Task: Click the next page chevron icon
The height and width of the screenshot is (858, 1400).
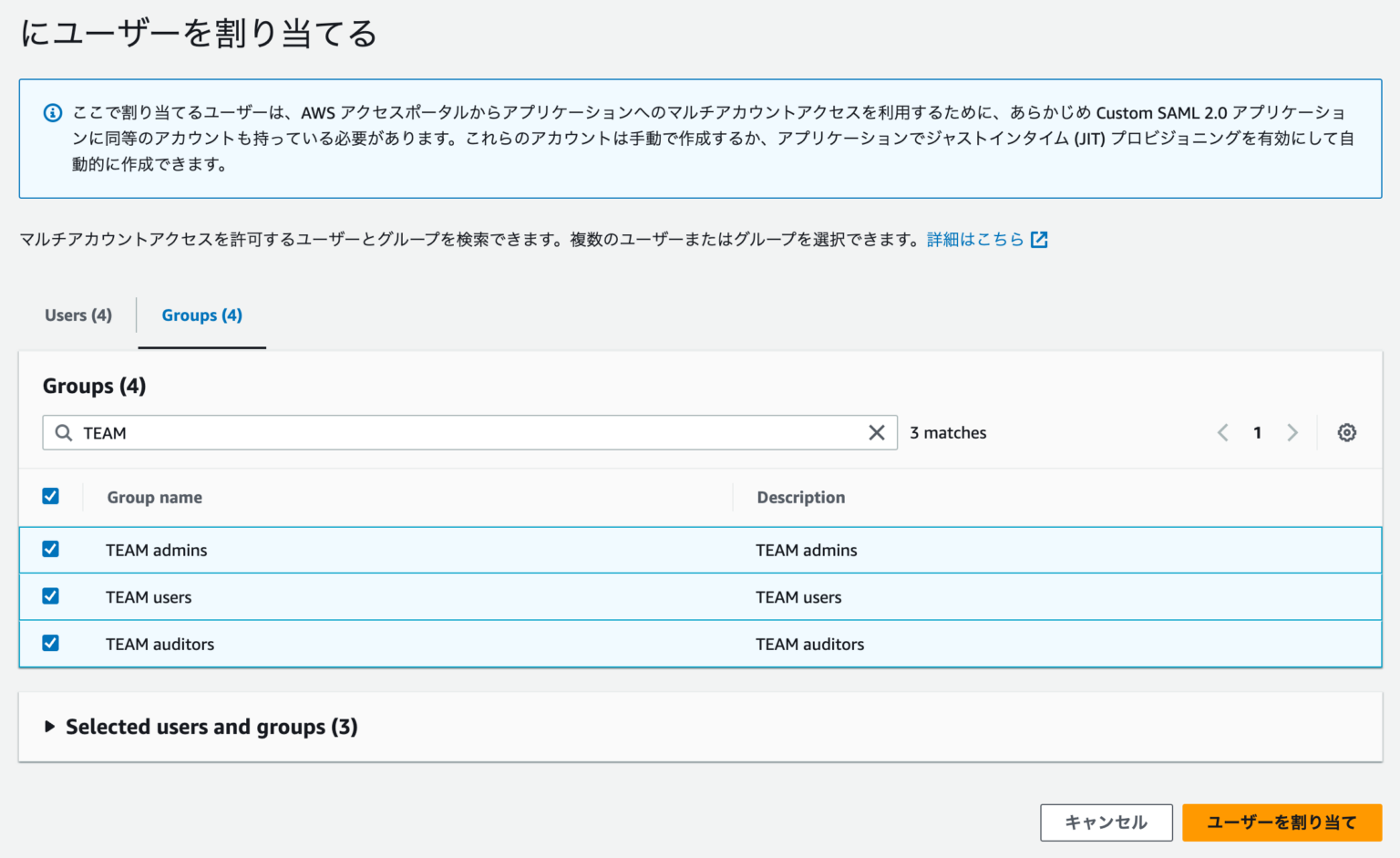Action: pyautogui.click(x=1293, y=432)
